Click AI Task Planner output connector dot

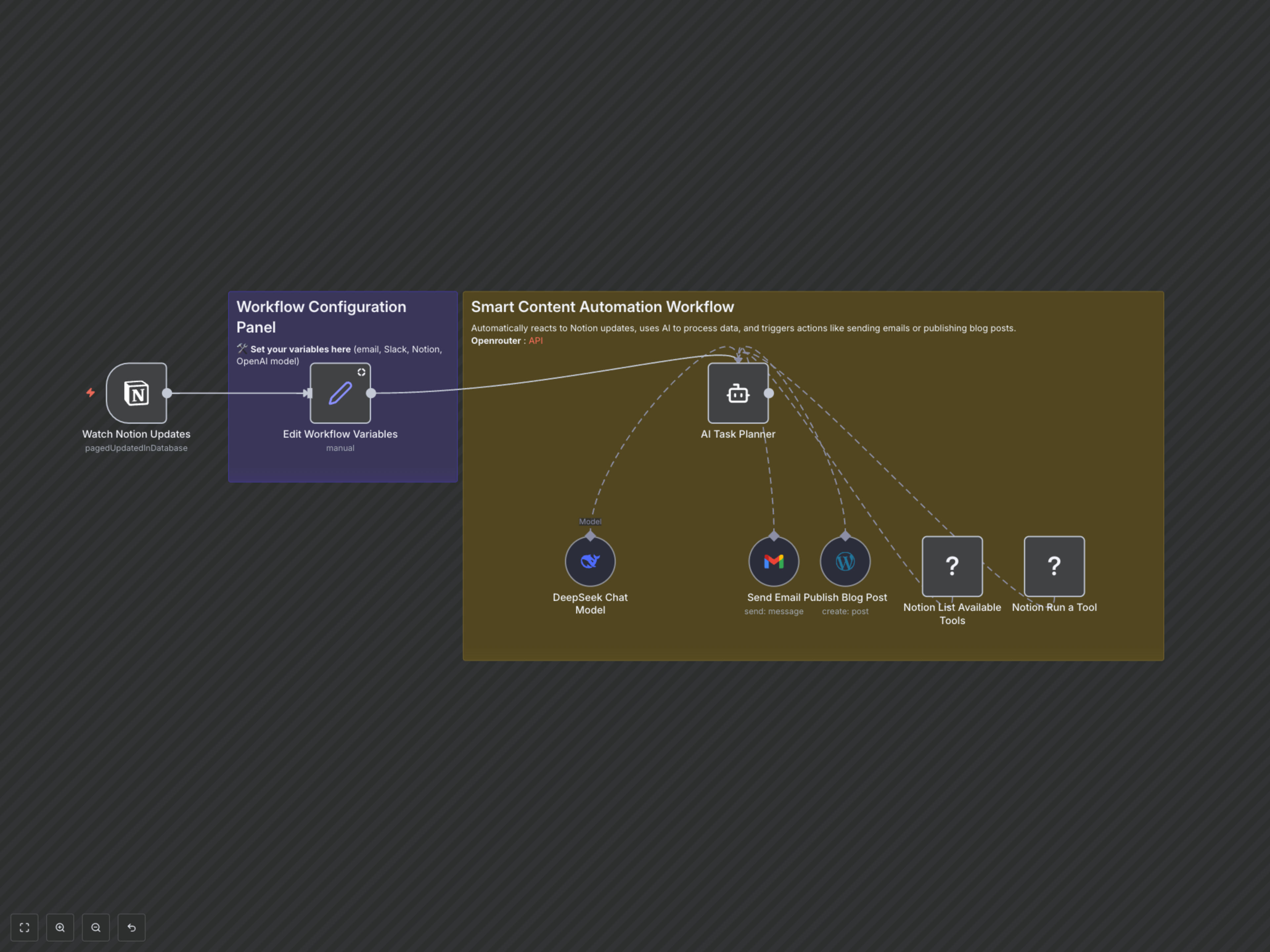769,393
